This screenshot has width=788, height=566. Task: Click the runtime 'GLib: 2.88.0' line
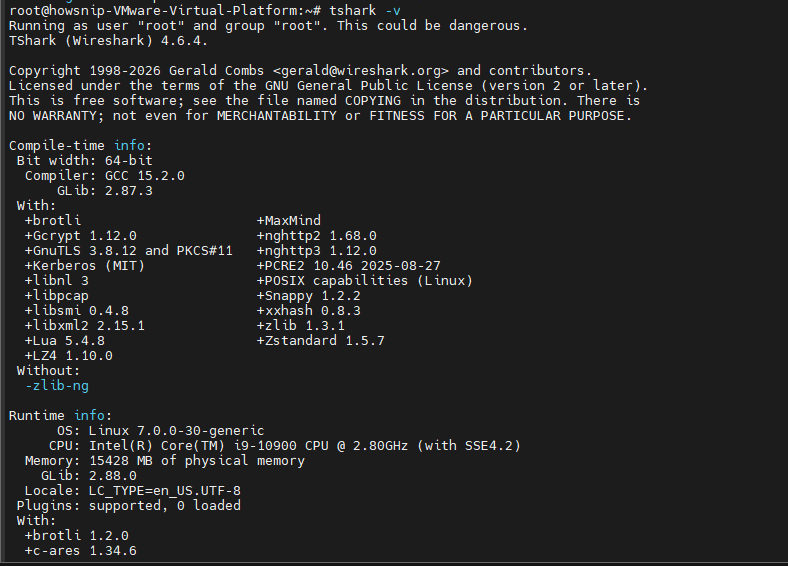88,476
